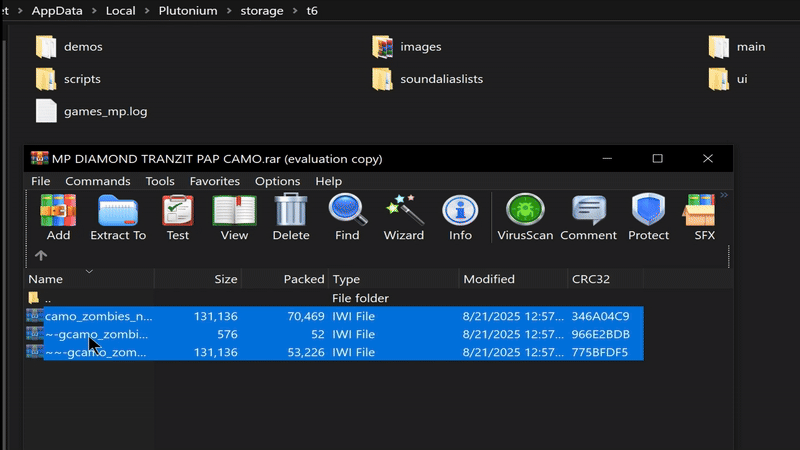800x450 pixels.
Task: Click packed size 53,226 cell
Action: click(306, 352)
